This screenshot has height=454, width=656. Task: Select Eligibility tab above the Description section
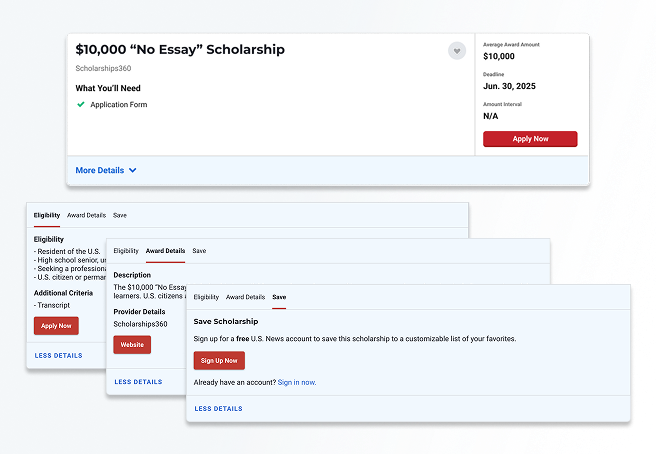pyautogui.click(x=126, y=251)
